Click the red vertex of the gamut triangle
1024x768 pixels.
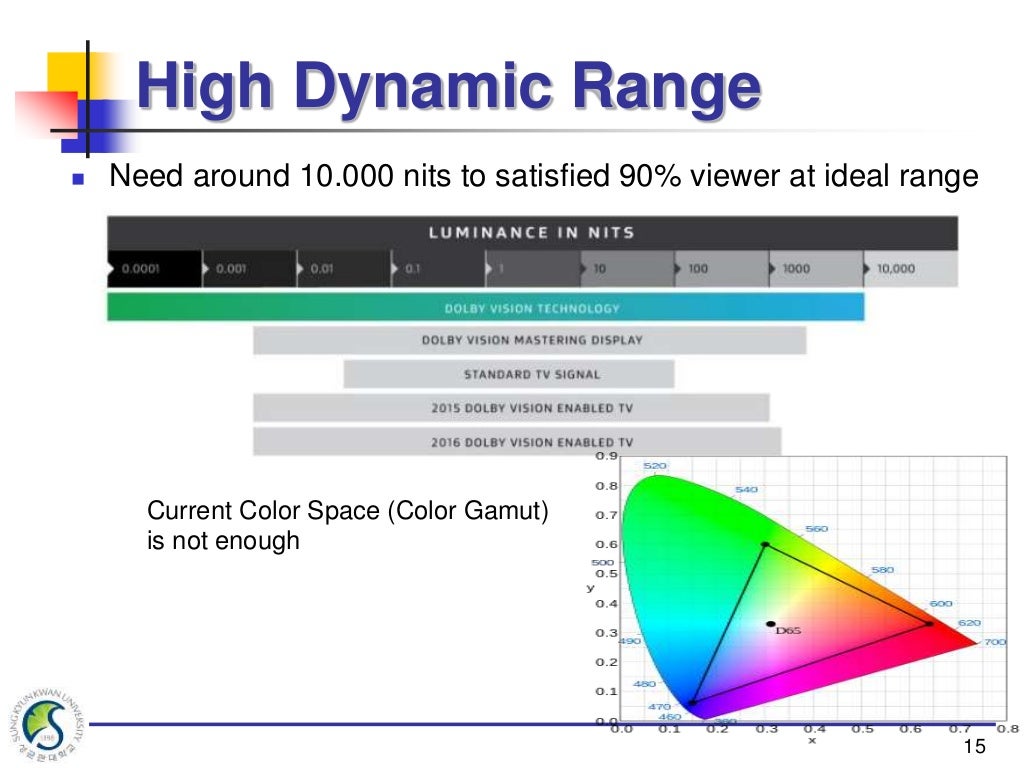pos(929,624)
